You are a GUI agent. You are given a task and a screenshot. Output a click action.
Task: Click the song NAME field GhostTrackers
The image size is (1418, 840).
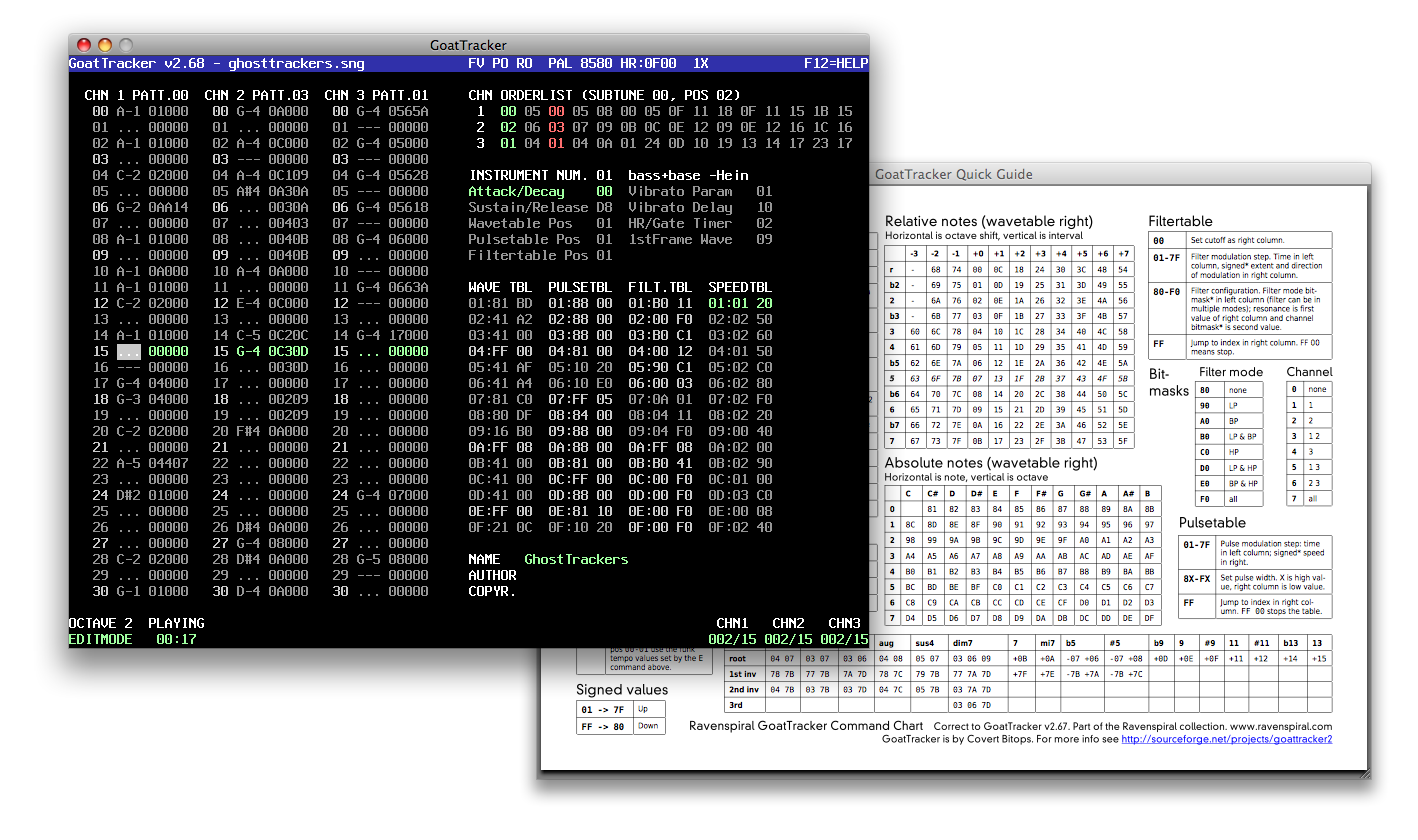tap(576, 559)
